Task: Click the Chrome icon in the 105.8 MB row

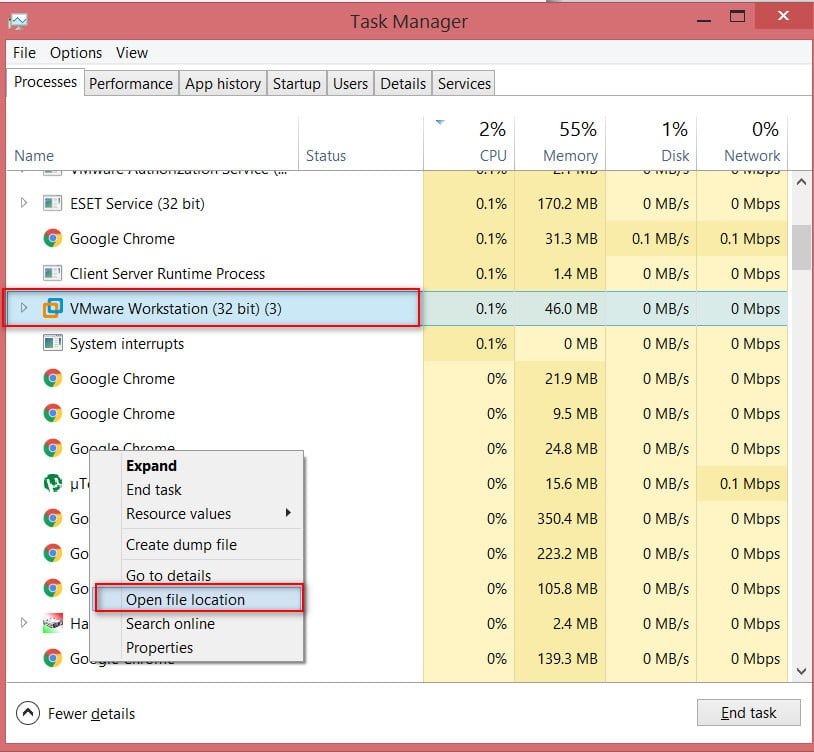Action: [x=52, y=589]
